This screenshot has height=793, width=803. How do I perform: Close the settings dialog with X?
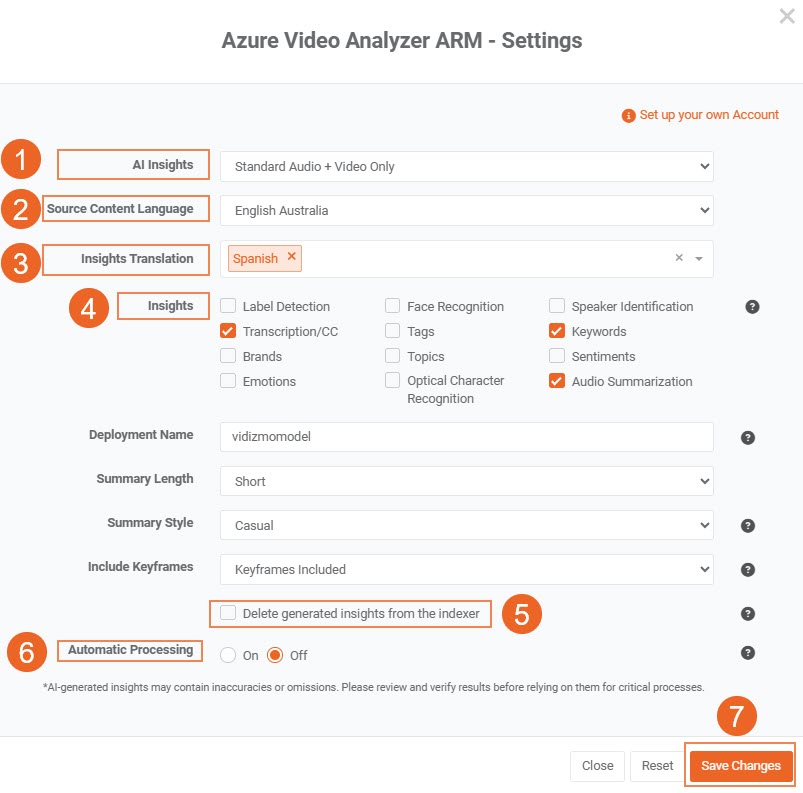pyautogui.click(x=786, y=15)
